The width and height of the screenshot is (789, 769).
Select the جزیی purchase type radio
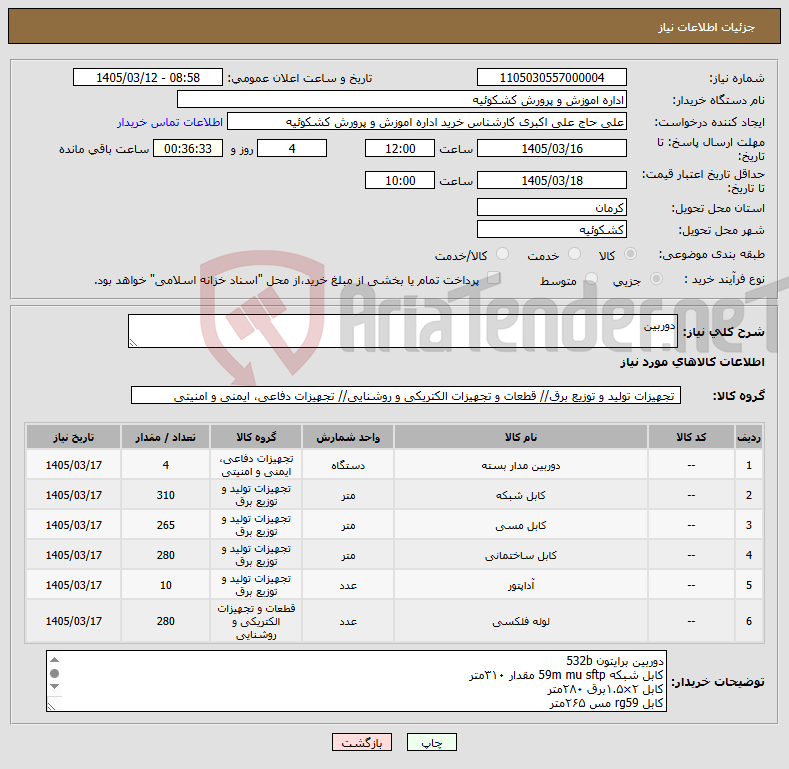click(656, 279)
